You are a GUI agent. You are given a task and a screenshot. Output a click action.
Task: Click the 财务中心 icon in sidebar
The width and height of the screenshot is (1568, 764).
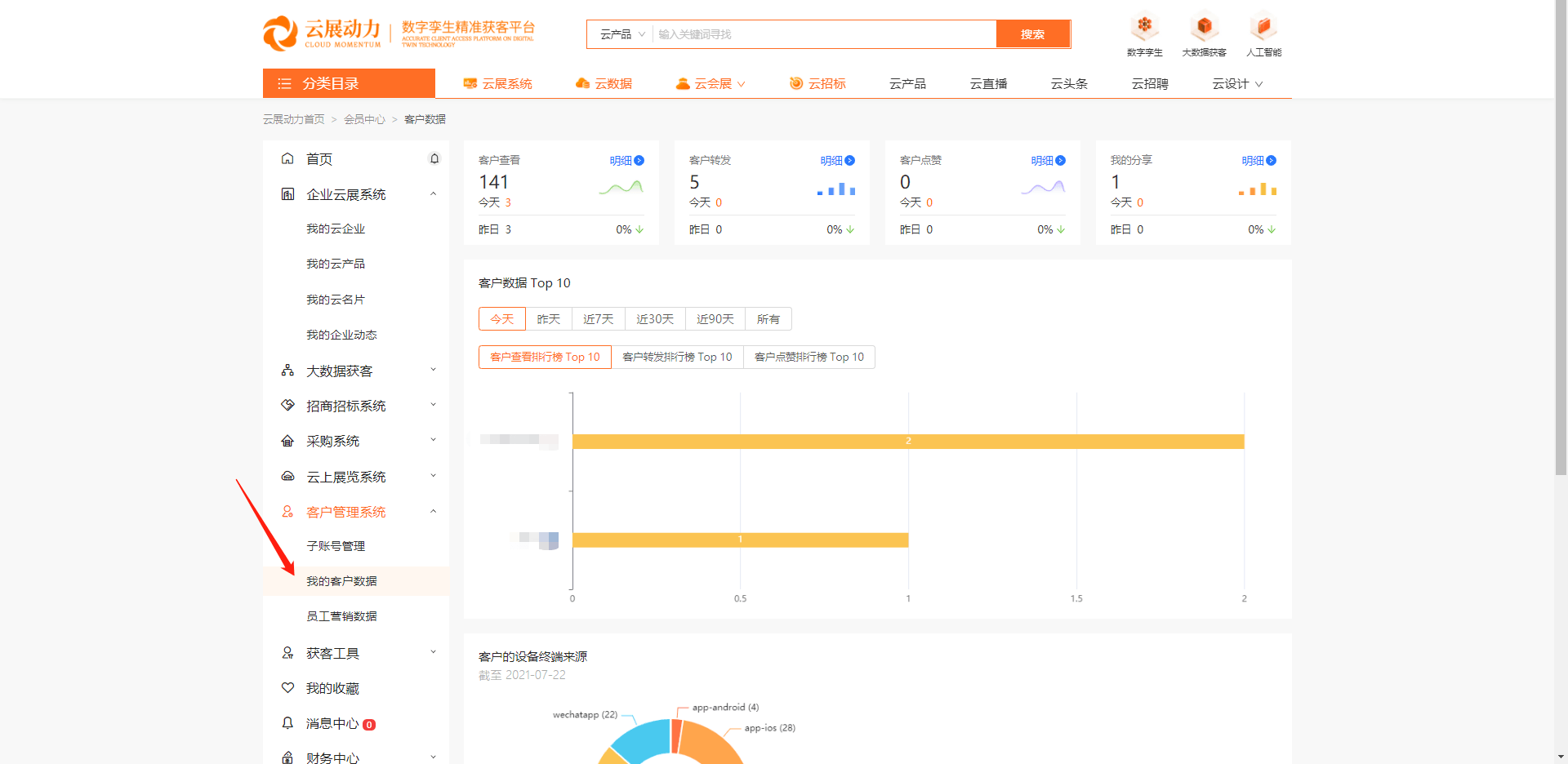coord(287,756)
